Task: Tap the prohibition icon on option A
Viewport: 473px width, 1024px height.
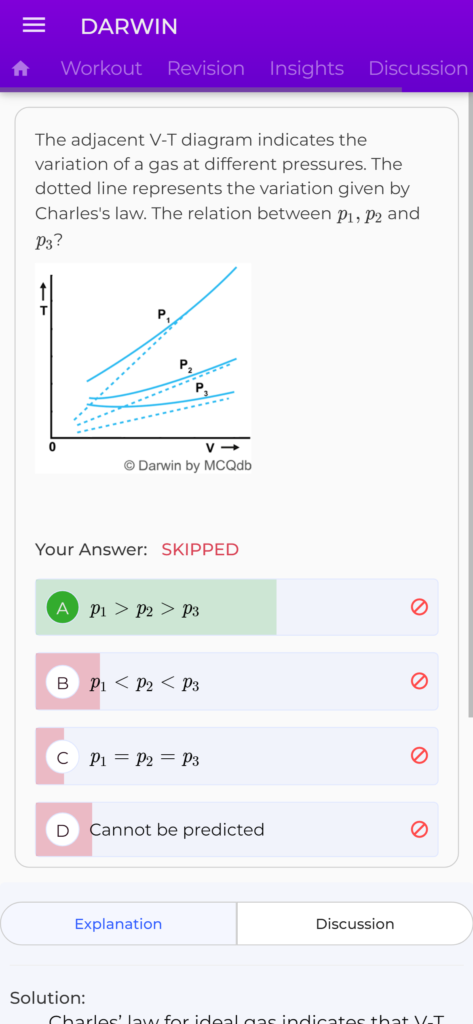Action: (419, 607)
